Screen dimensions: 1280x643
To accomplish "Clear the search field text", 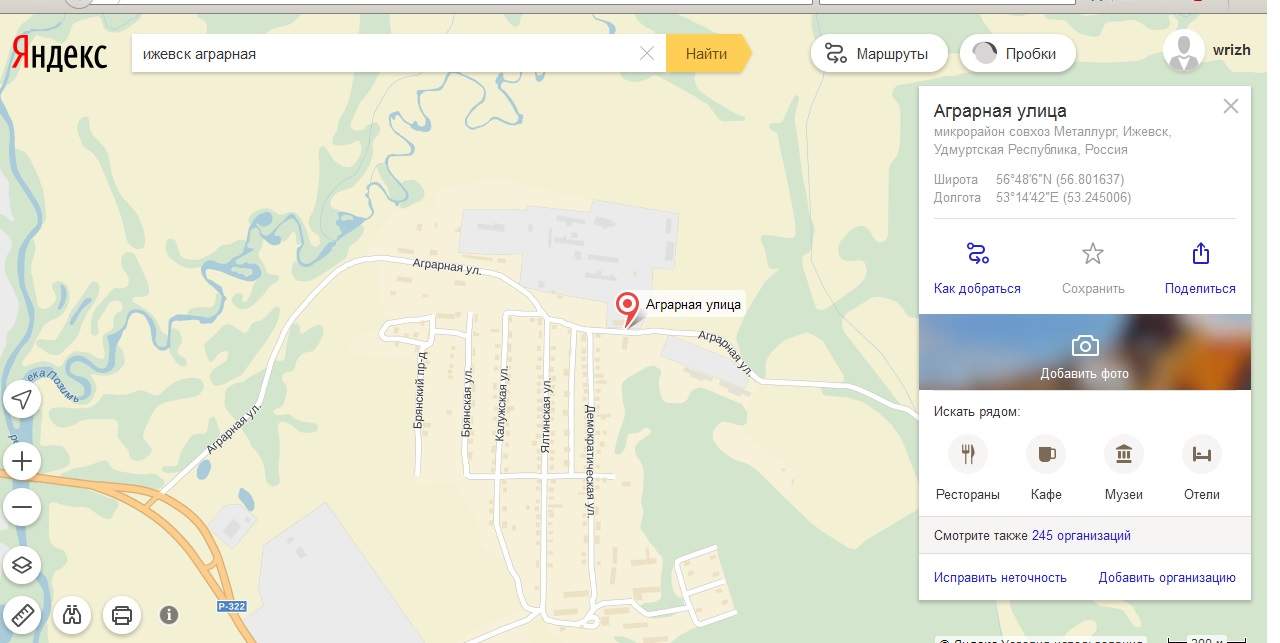I will 647,54.
